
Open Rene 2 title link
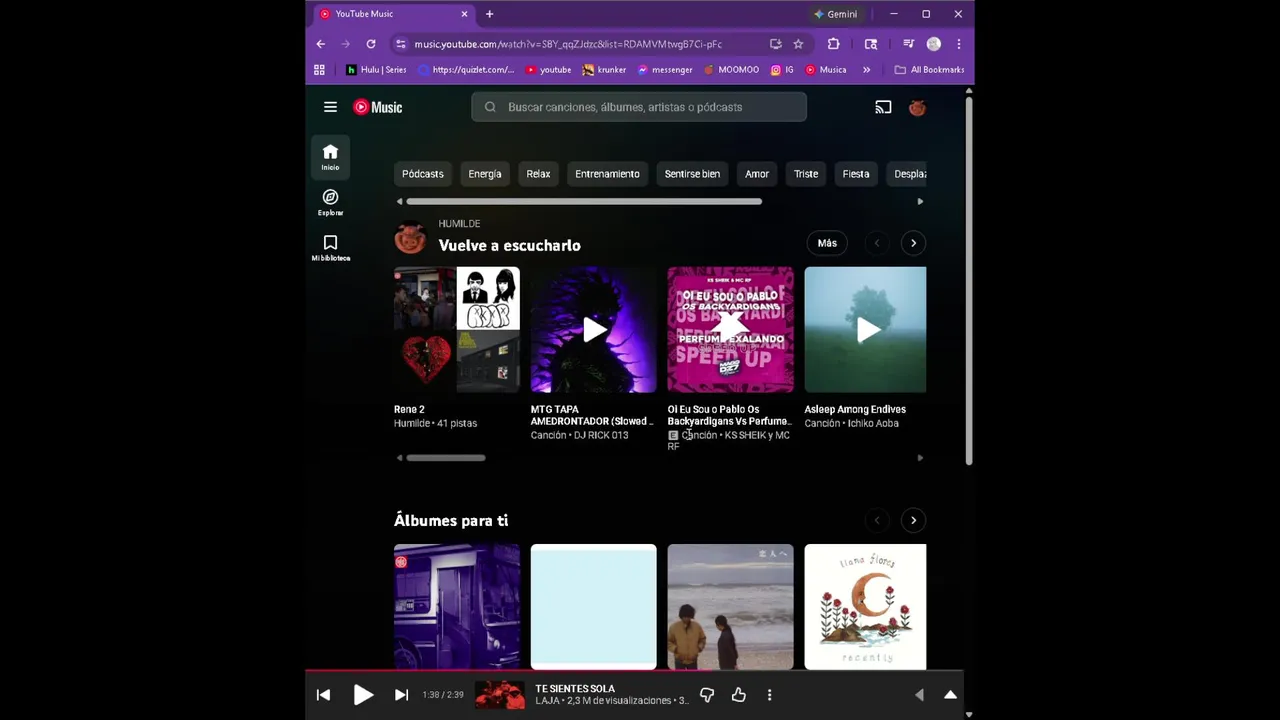409,409
